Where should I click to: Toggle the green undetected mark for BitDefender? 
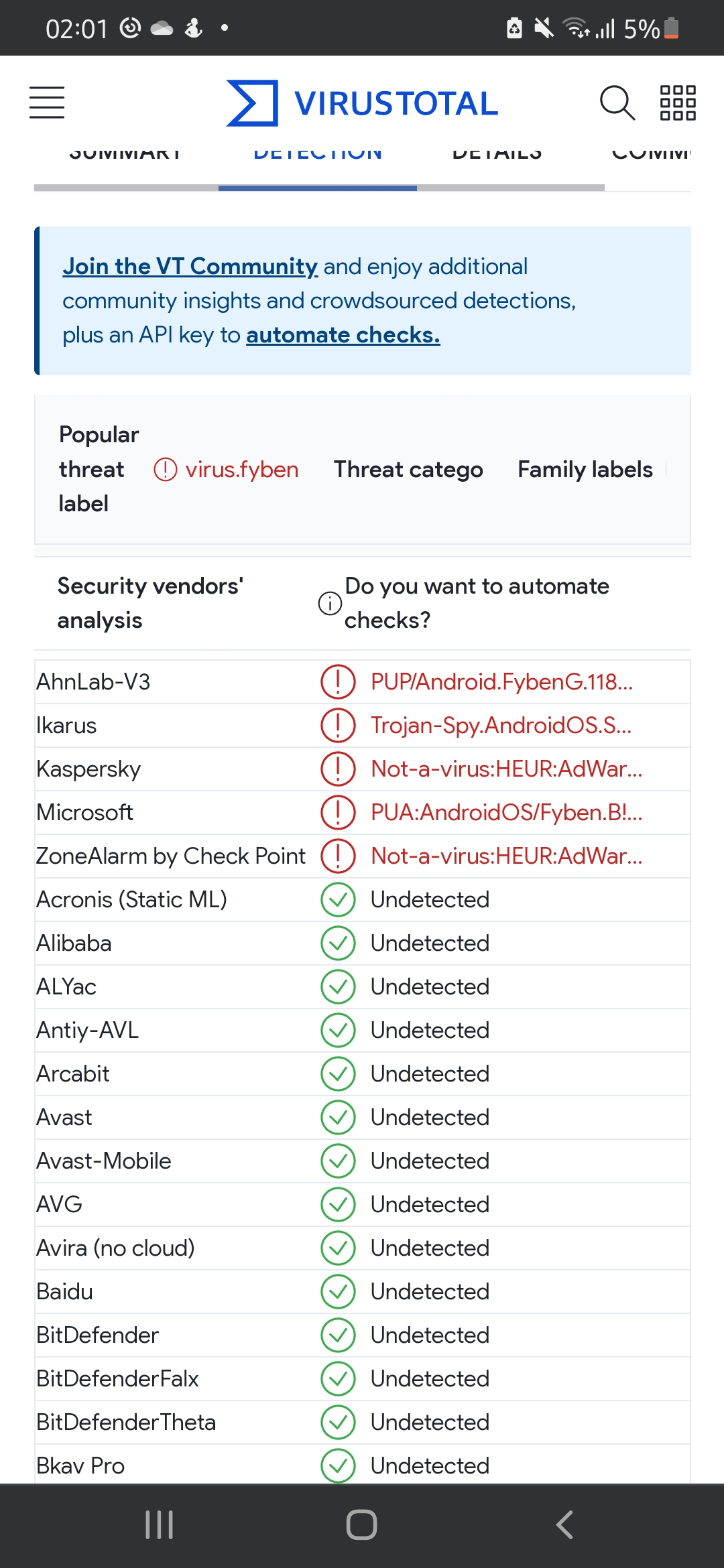pos(338,1335)
